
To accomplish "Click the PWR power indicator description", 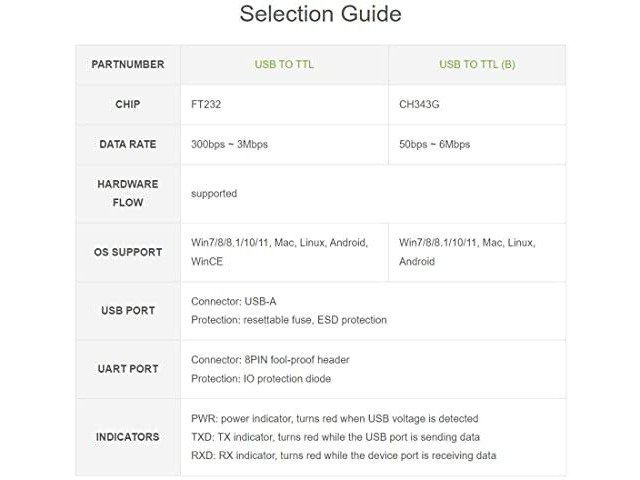I will click(x=335, y=419).
